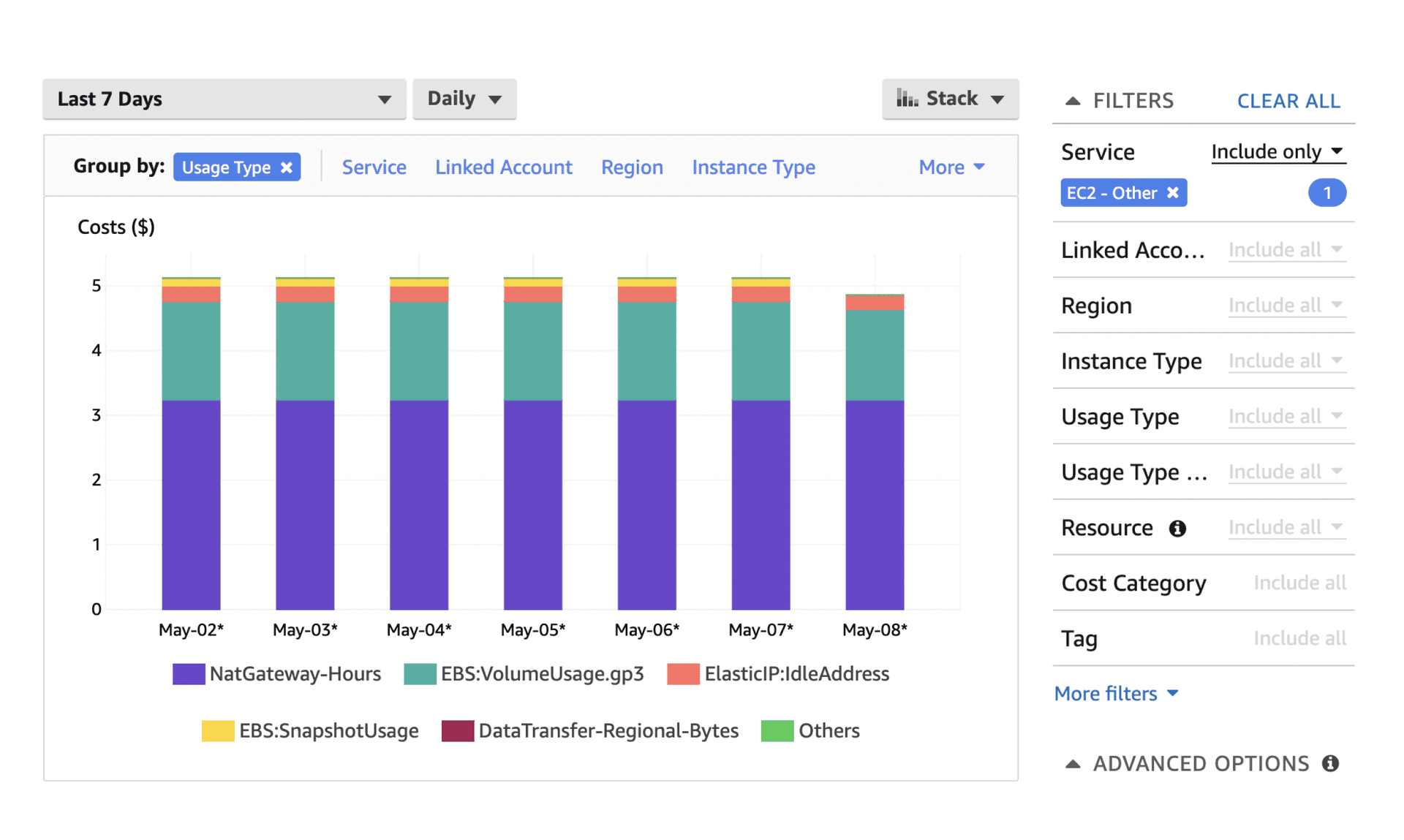Image resolution: width=1404 pixels, height=840 pixels.
Task: Remove the Usage Type group-by chip
Action: coord(287,167)
